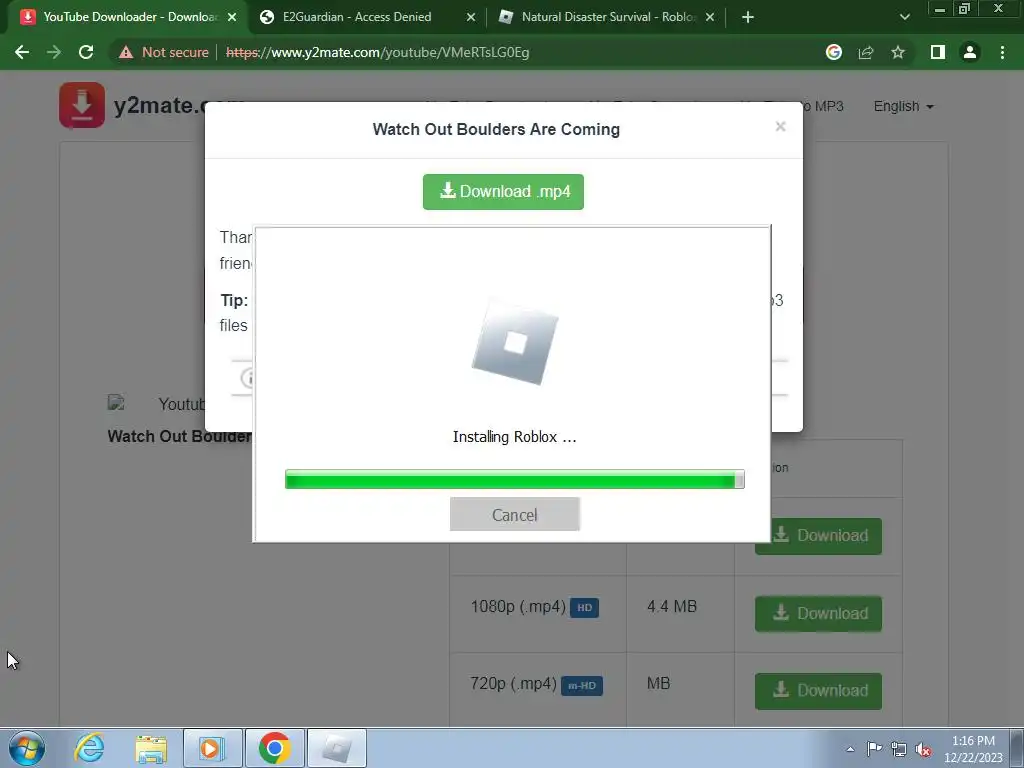Open a new browser tab
This screenshot has width=1024, height=768.
[748, 17]
